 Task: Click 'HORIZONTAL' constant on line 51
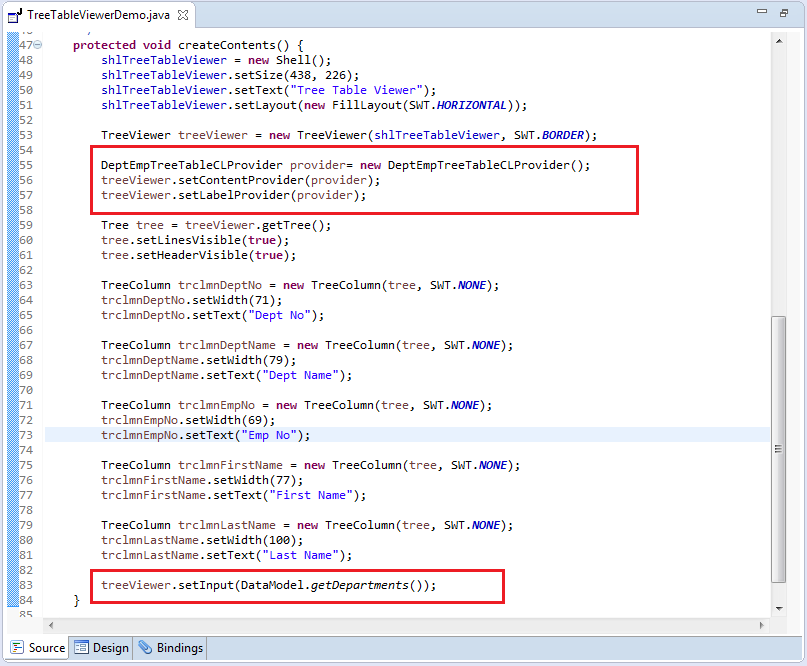click(x=471, y=106)
